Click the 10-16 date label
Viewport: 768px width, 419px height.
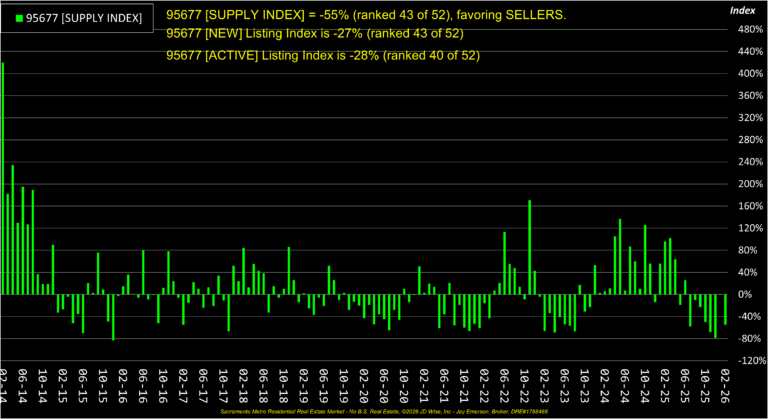pos(163,386)
